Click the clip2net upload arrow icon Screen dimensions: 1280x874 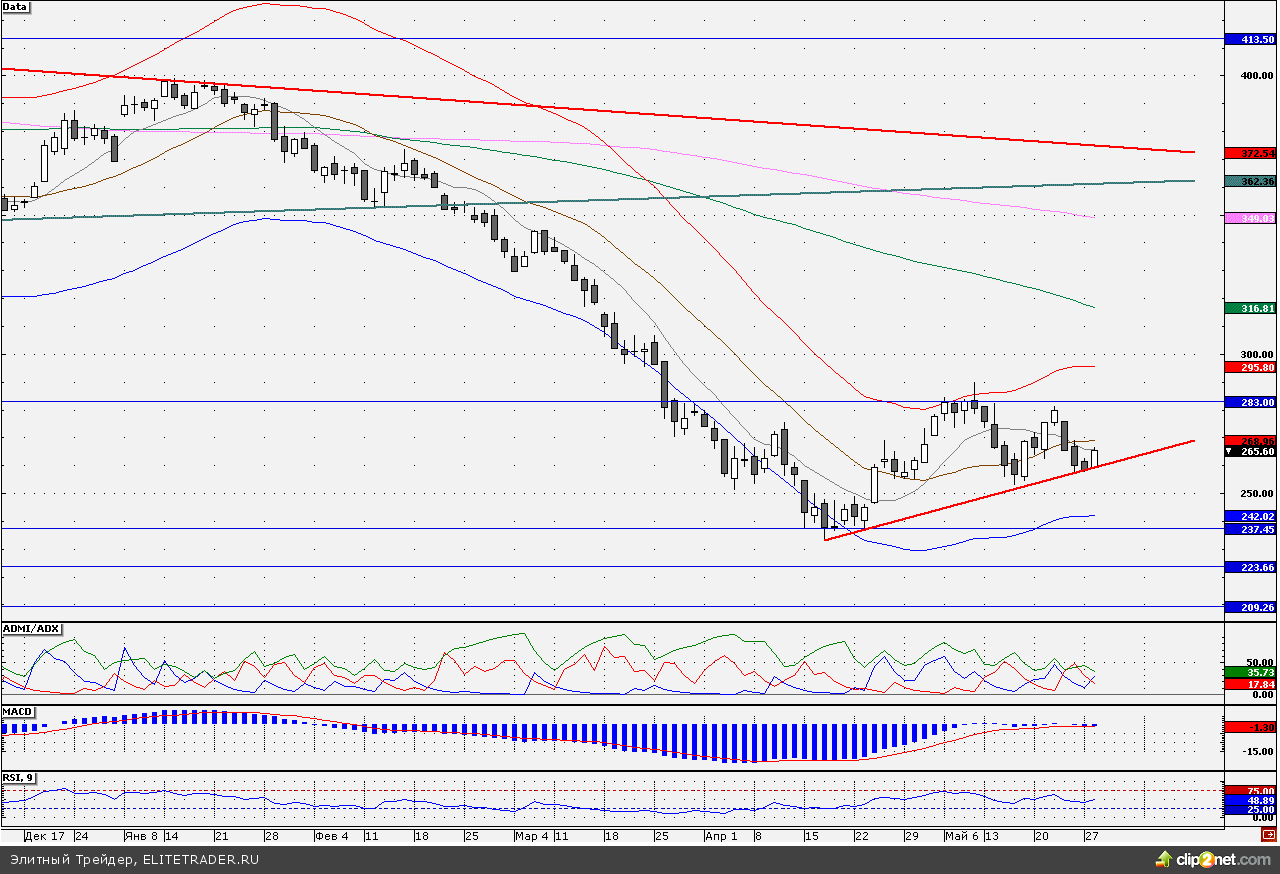tap(1164, 859)
